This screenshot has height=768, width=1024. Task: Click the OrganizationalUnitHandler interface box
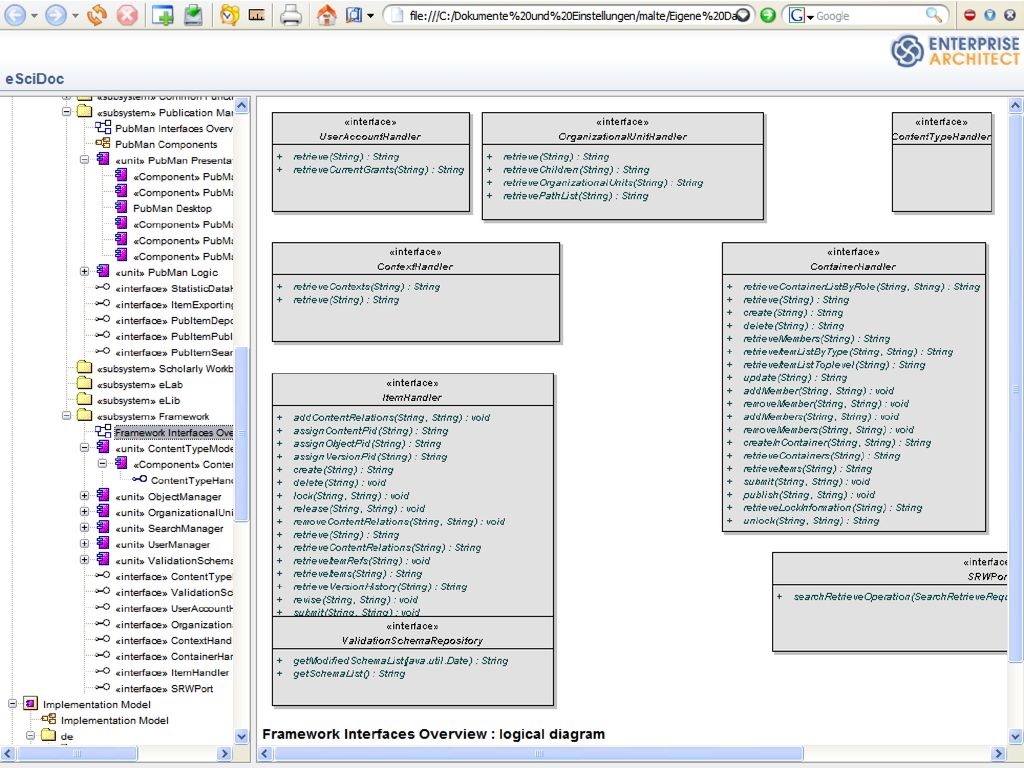pyautogui.click(x=622, y=166)
